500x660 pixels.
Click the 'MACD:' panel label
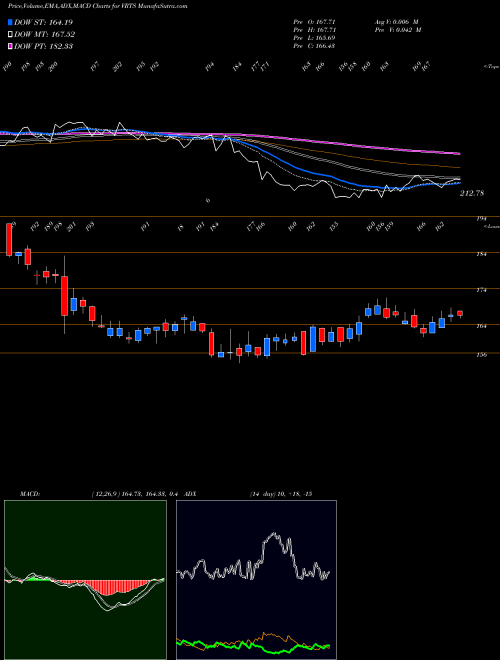coord(30,494)
